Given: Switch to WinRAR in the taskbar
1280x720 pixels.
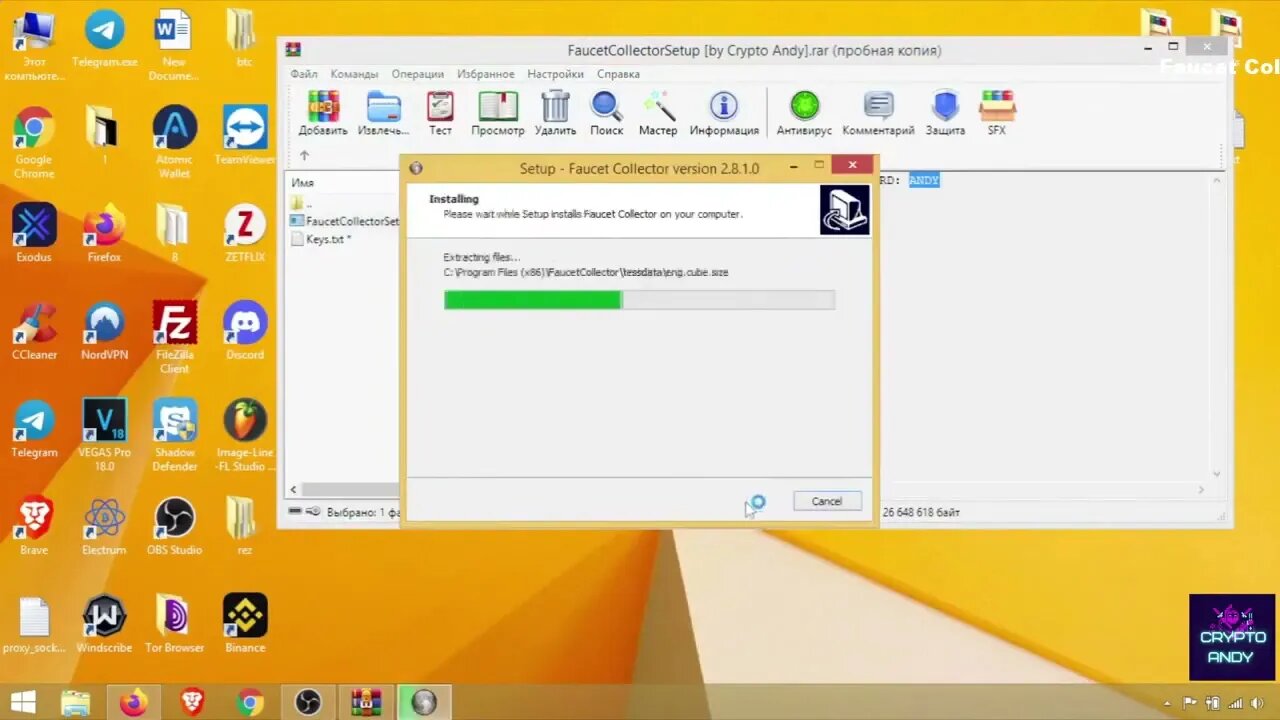Looking at the screenshot, I should 366,702.
